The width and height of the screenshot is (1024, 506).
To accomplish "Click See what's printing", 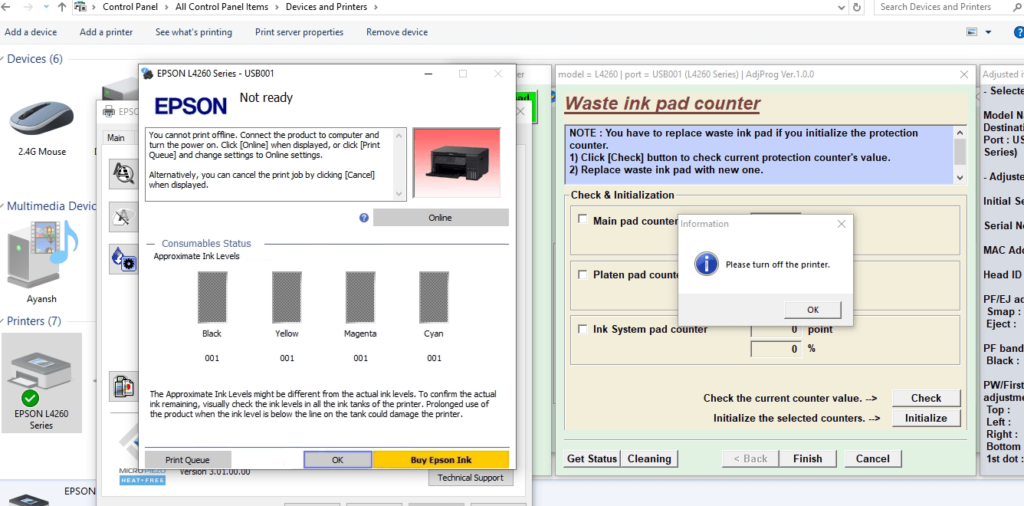I will tap(193, 32).
